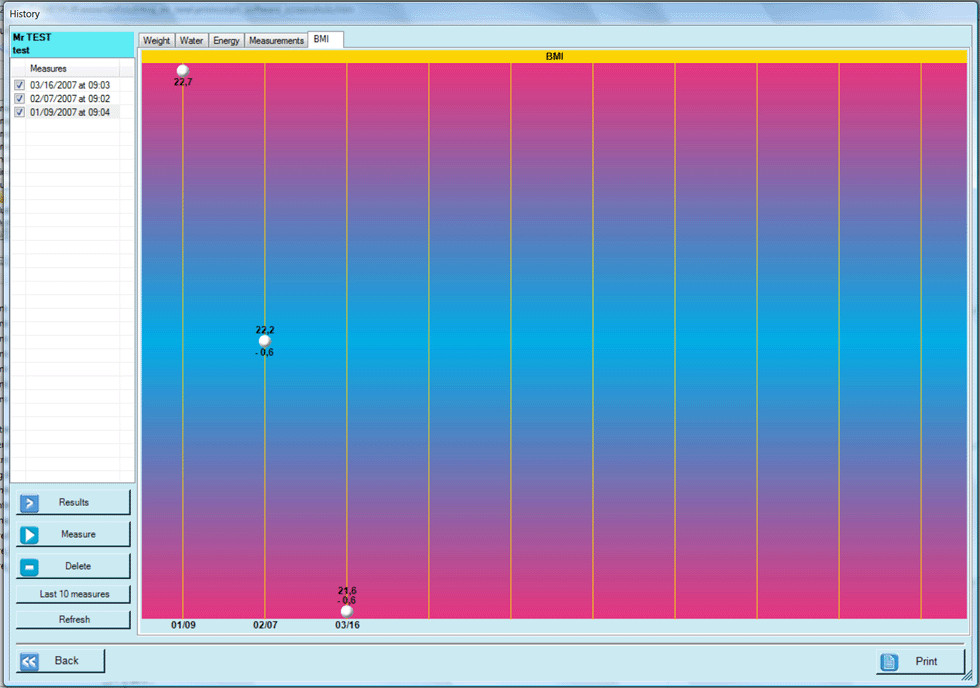Click the double-arrow icon on Back button

[x=29, y=662]
